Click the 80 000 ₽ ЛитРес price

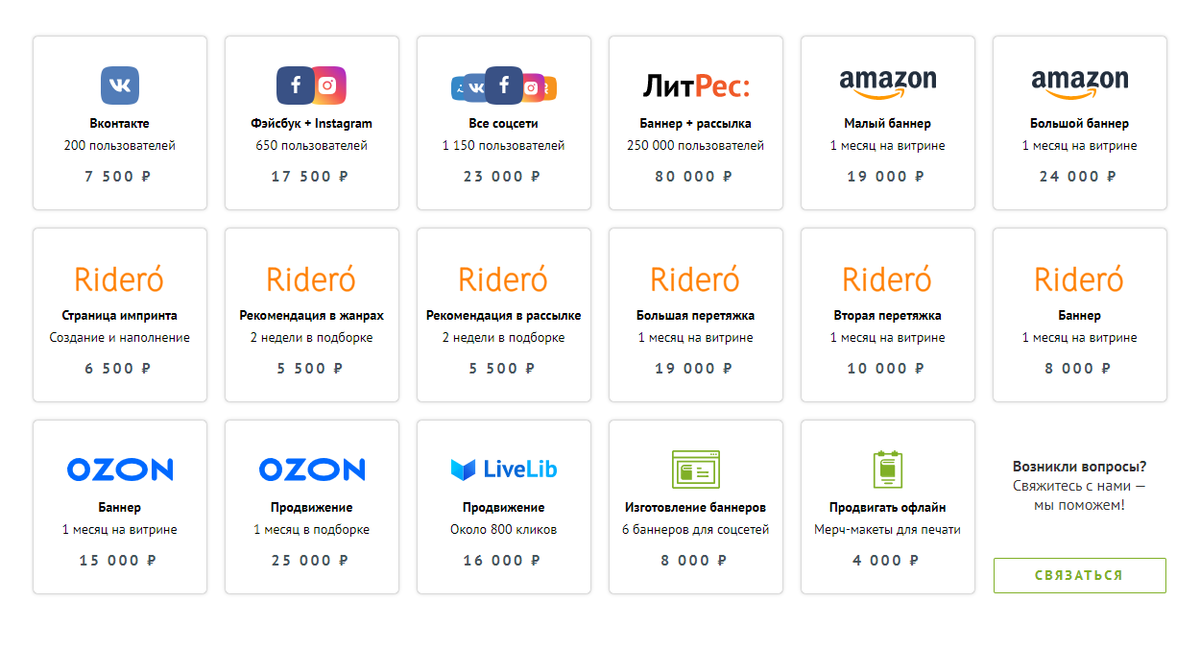point(695,176)
